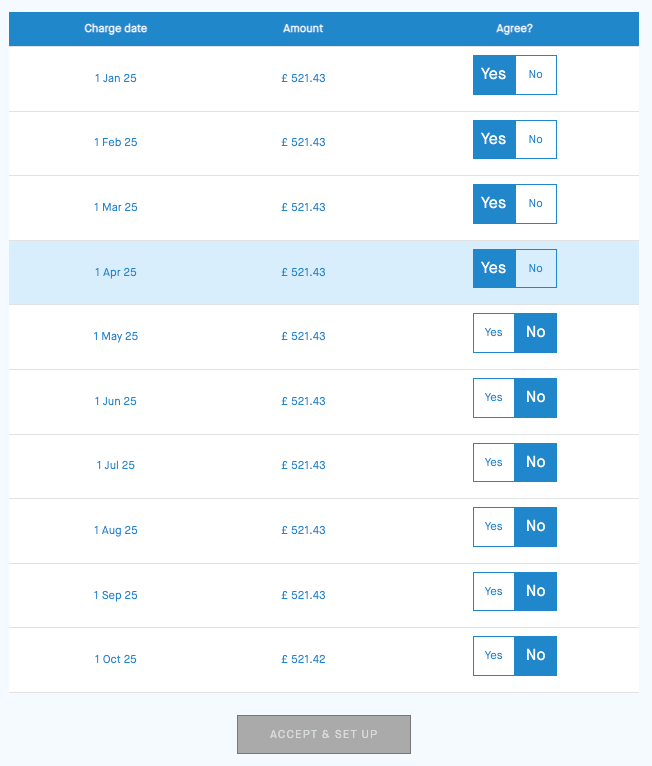Select No for the 1 Feb 25 charge

click(x=536, y=140)
